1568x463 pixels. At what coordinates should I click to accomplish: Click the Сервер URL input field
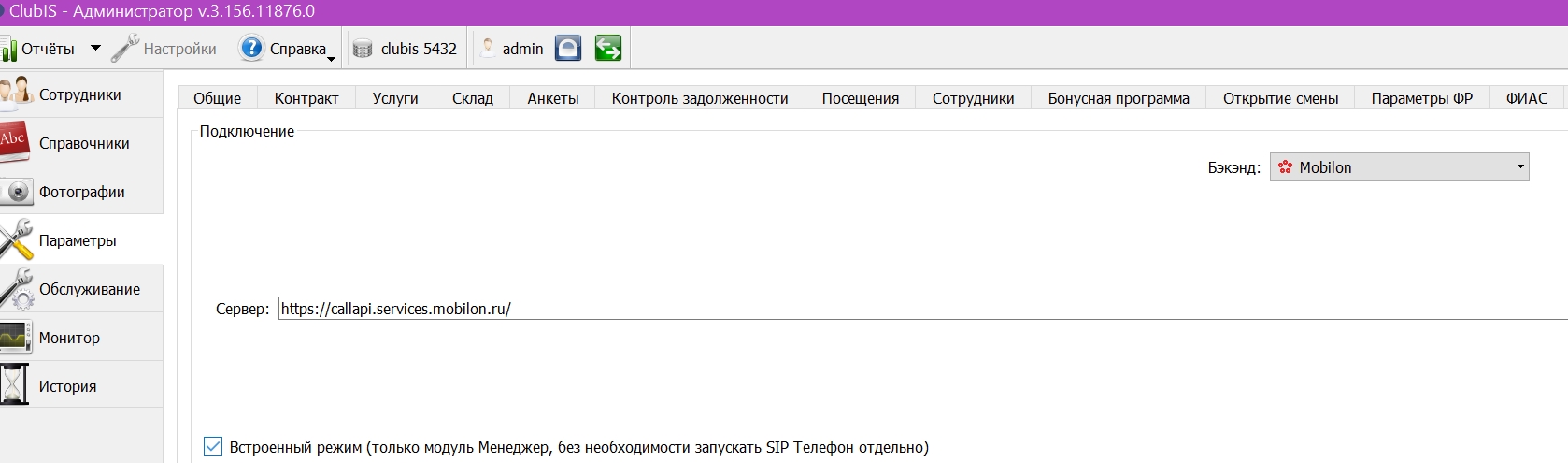[923, 309]
